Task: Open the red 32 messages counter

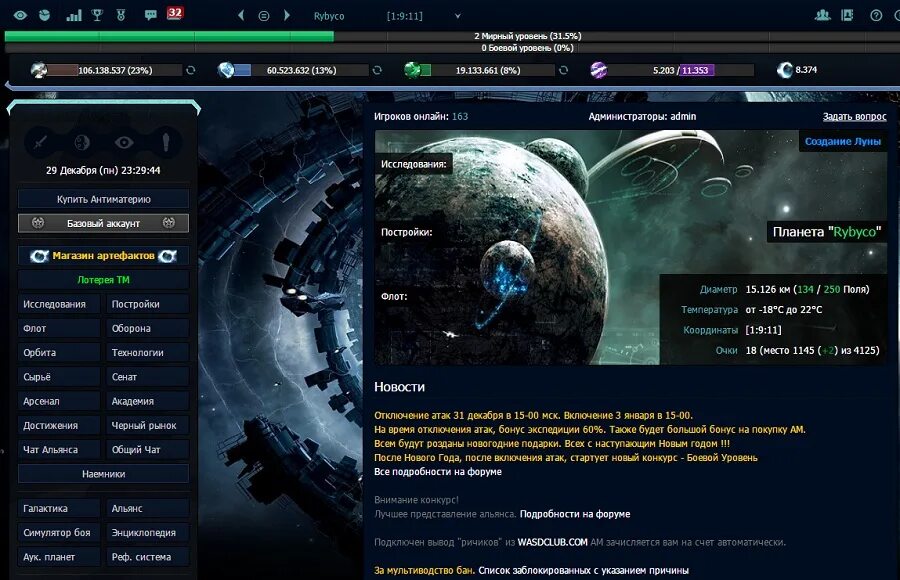Action: click(175, 13)
